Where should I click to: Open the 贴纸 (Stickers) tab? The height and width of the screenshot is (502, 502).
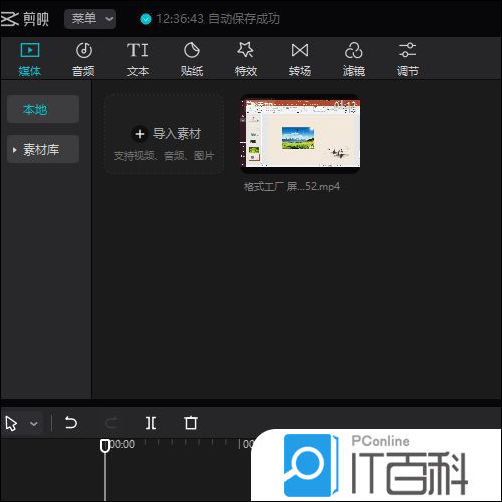(x=192, y=59)
